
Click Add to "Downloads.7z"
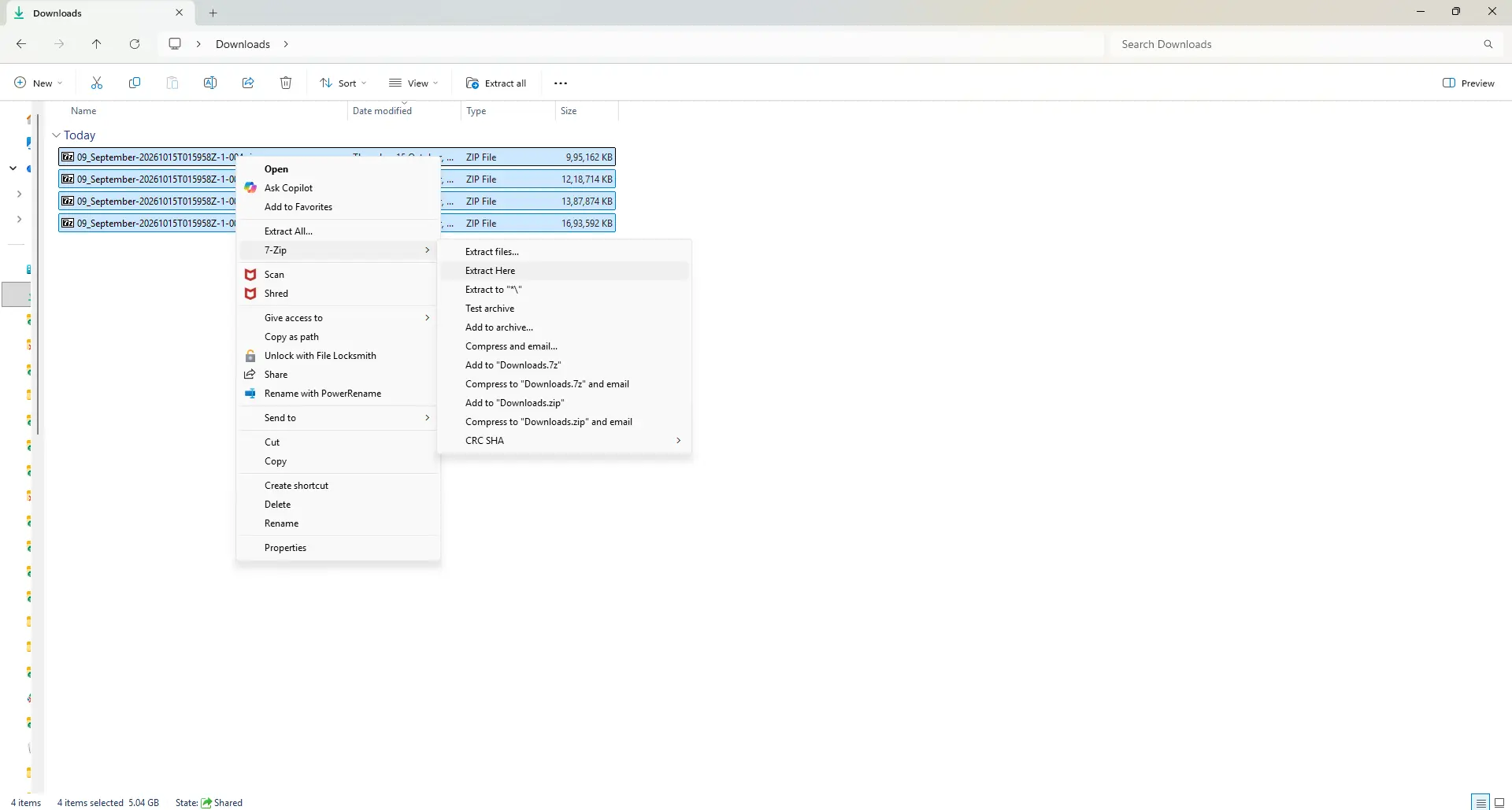point(565,365)
